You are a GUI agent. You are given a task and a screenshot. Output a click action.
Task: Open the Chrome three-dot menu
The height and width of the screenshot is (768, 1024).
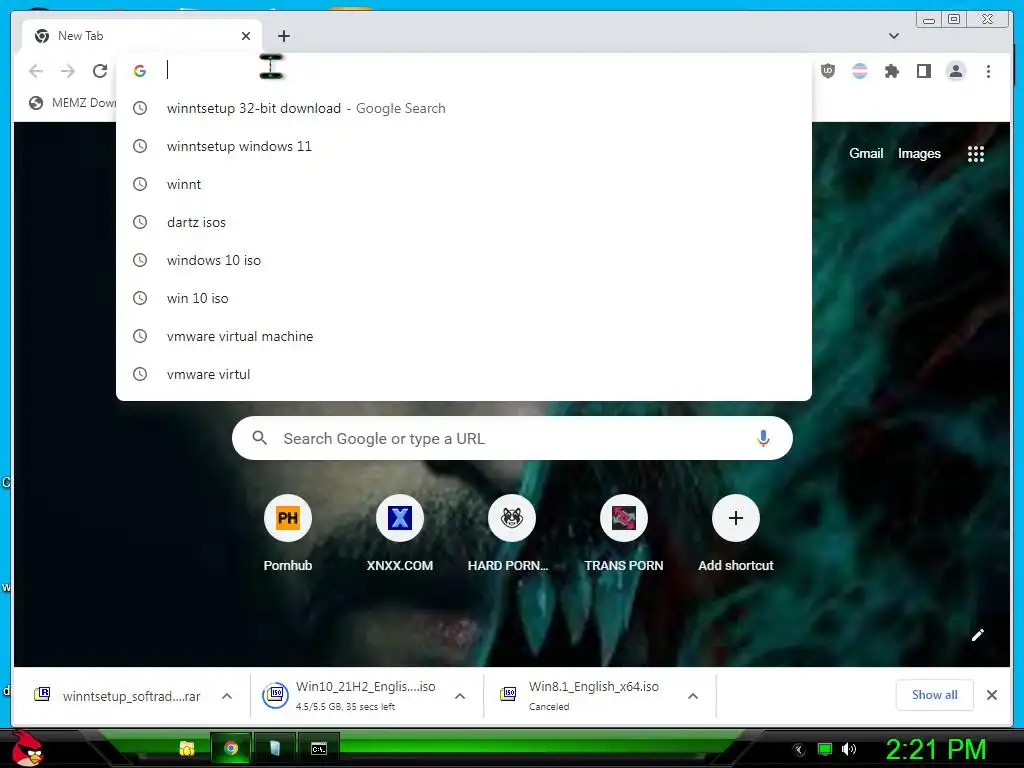(x=988, y=71)
